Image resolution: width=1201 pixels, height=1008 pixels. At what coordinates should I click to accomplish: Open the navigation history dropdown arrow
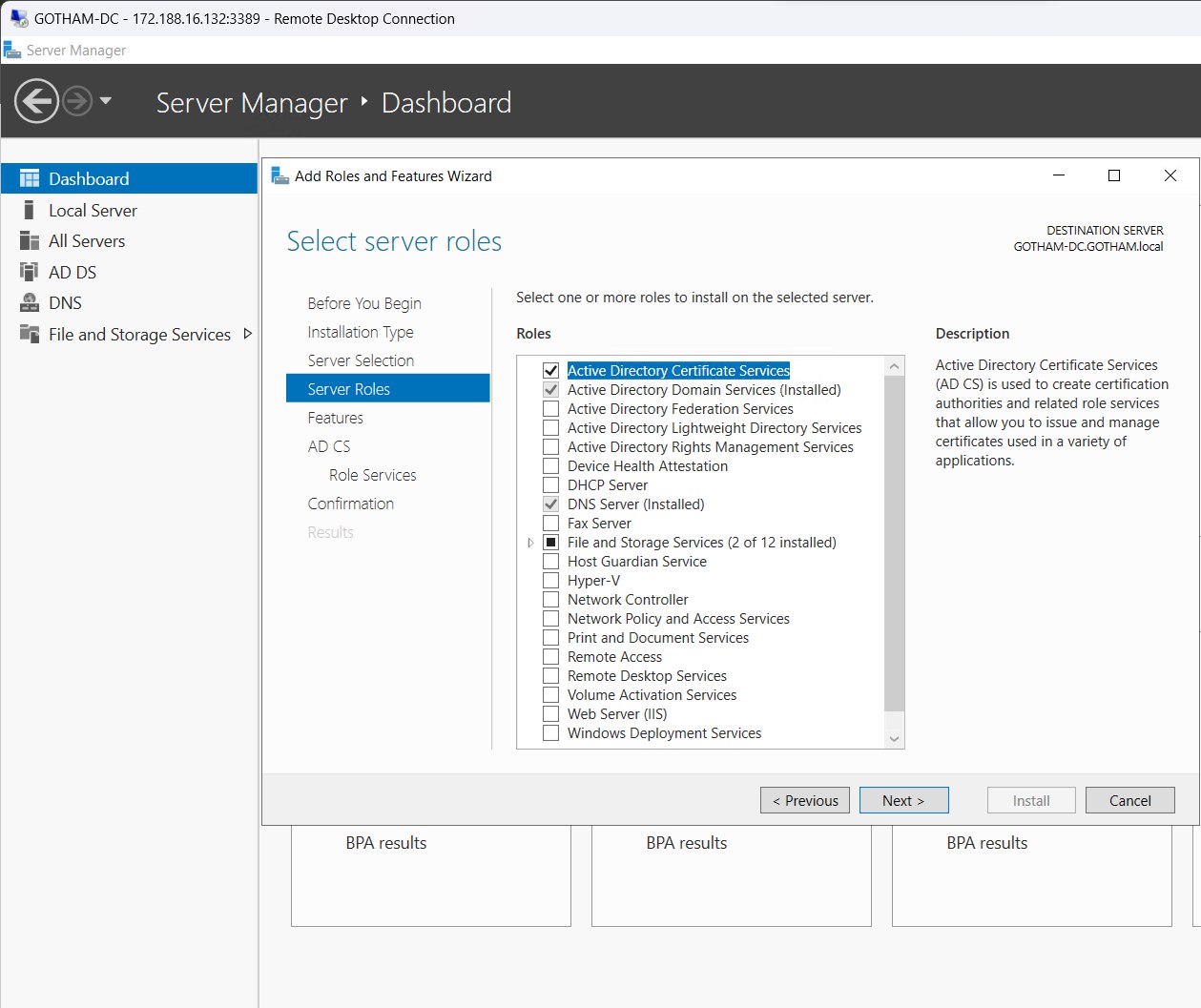pos(105,101)
